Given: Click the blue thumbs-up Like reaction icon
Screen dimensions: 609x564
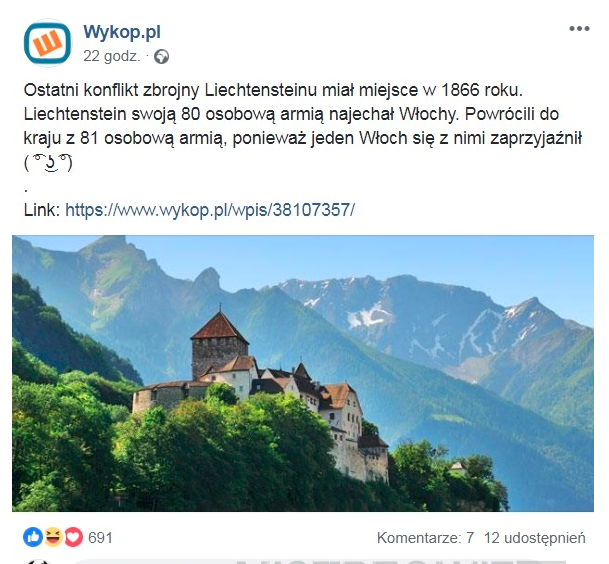Looking at the screenshot, I should 33,537.
